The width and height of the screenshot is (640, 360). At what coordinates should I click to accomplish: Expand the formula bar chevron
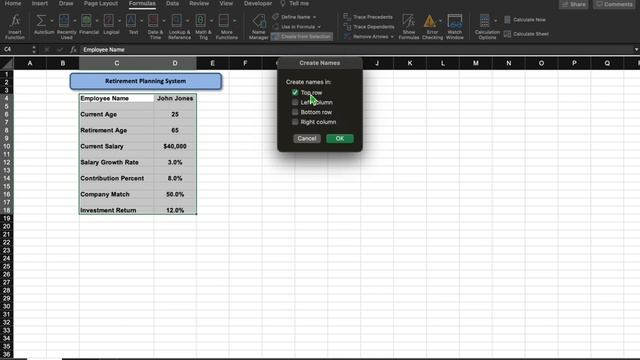click(x=636, y=49)
